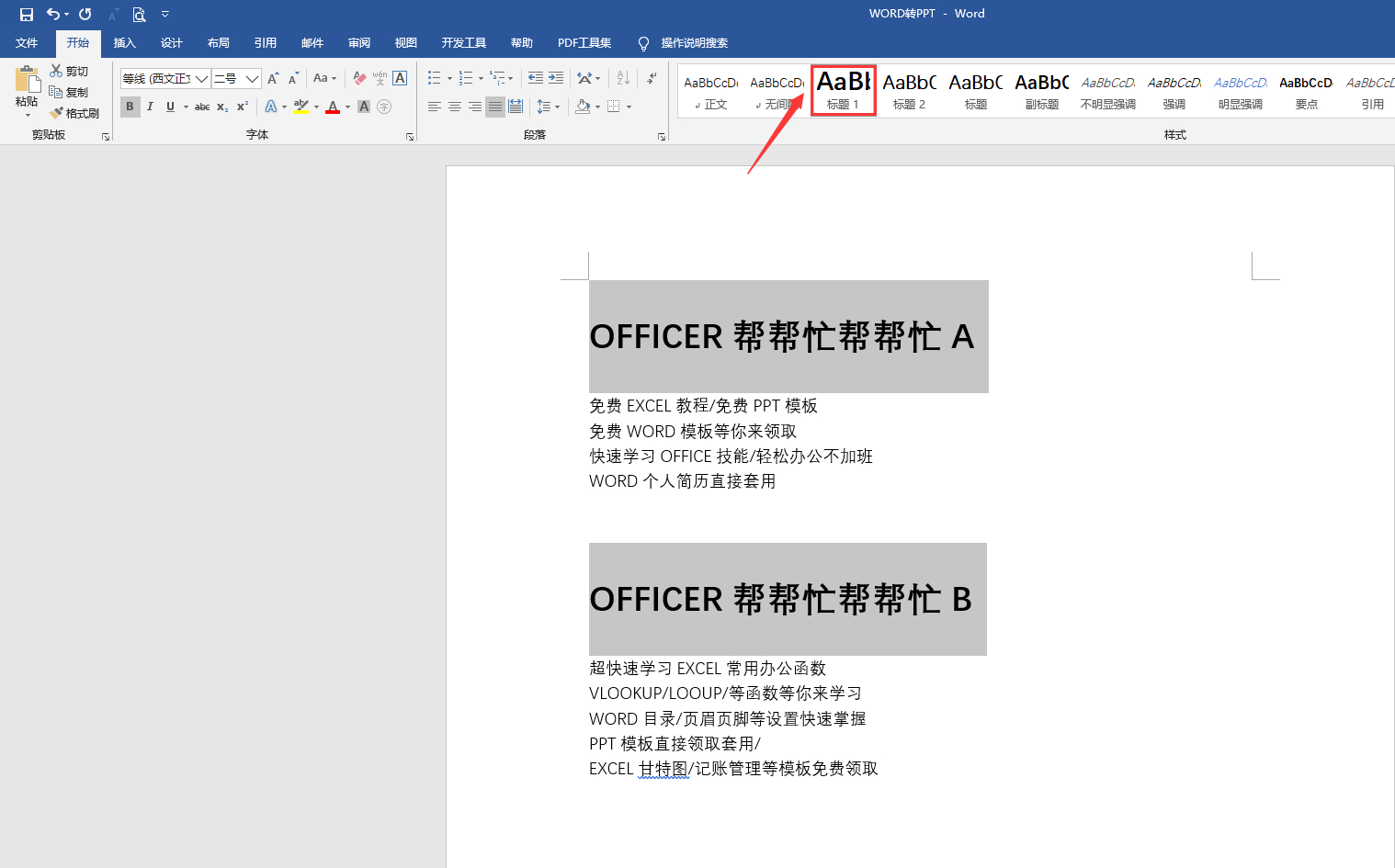
Task: Open the font name combo box
Action: coord(165,79)
